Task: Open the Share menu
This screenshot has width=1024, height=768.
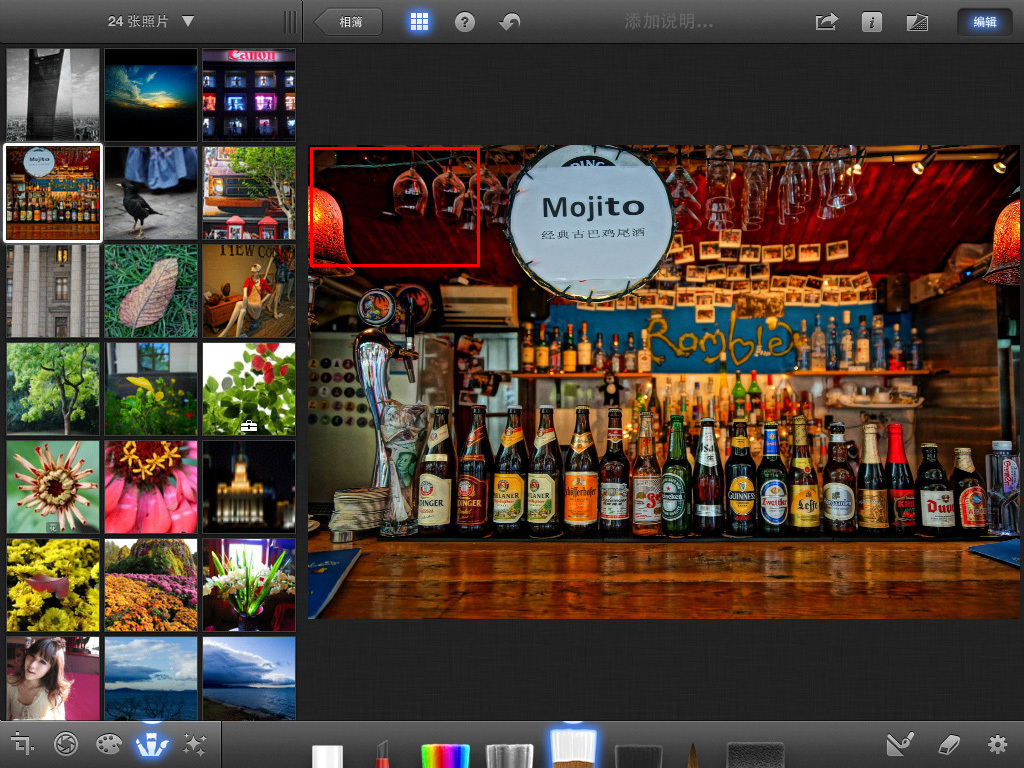Action: [x=826, y=22]
